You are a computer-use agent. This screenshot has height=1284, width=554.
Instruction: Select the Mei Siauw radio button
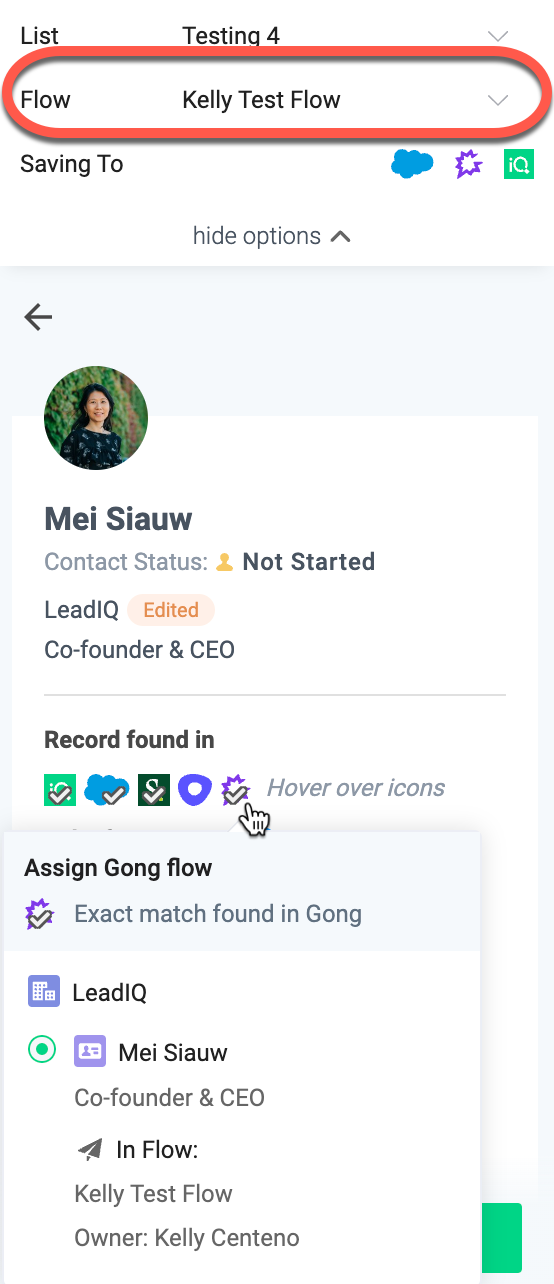coord(42,1050)
